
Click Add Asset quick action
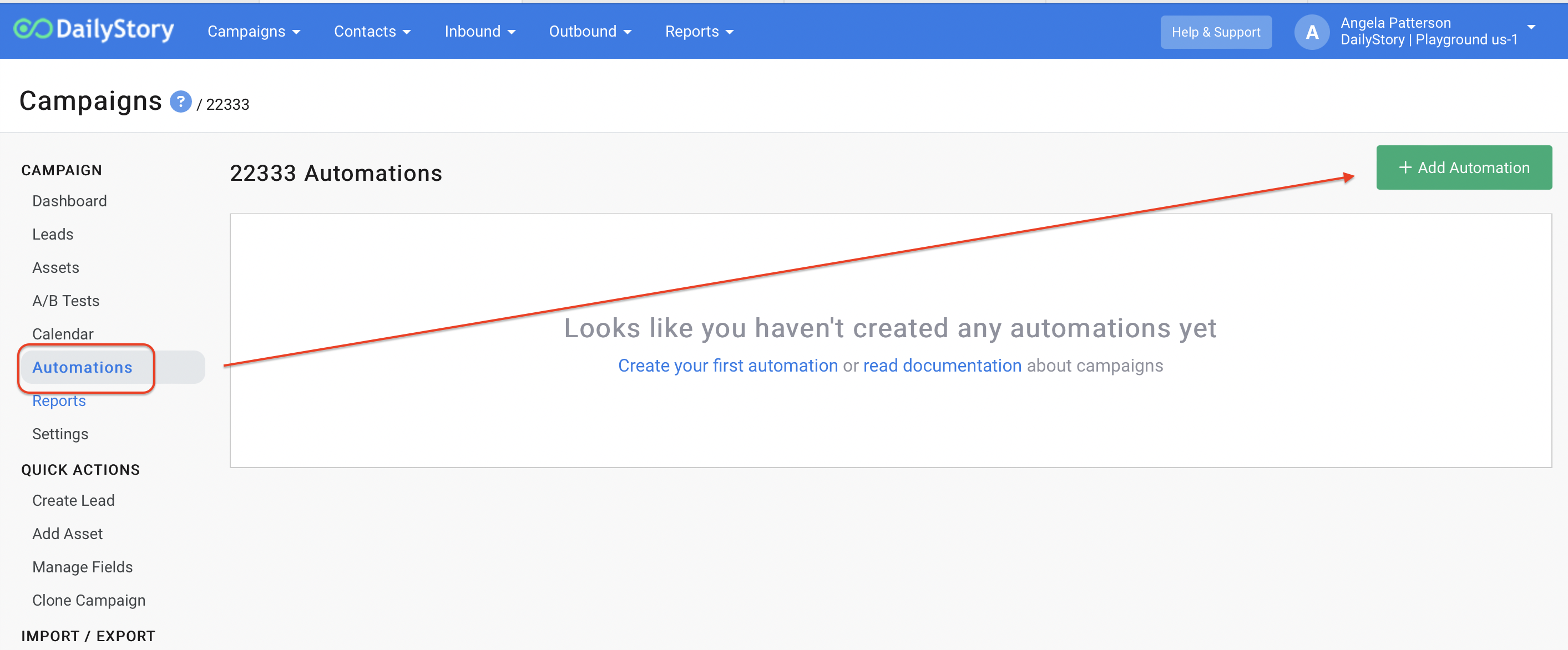pos(68,534)
